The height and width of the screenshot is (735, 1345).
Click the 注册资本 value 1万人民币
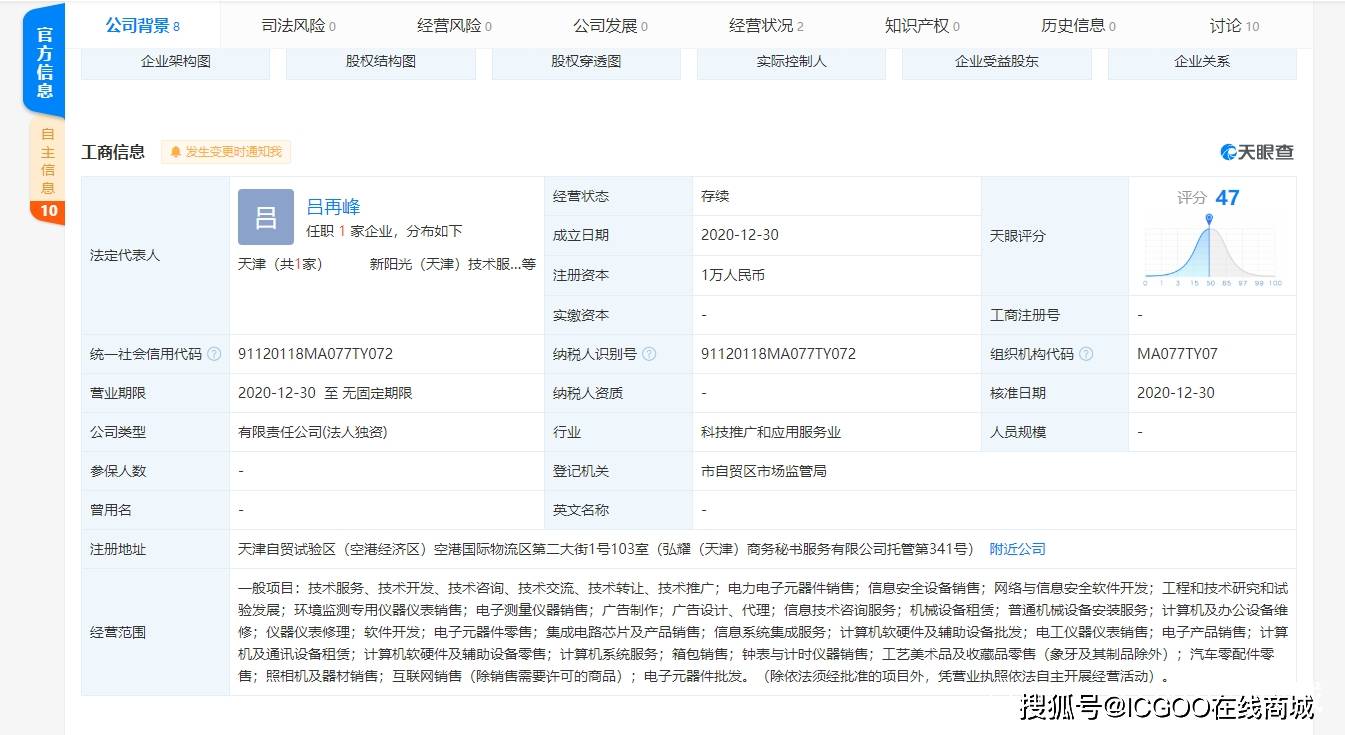[x=733, y=275]
